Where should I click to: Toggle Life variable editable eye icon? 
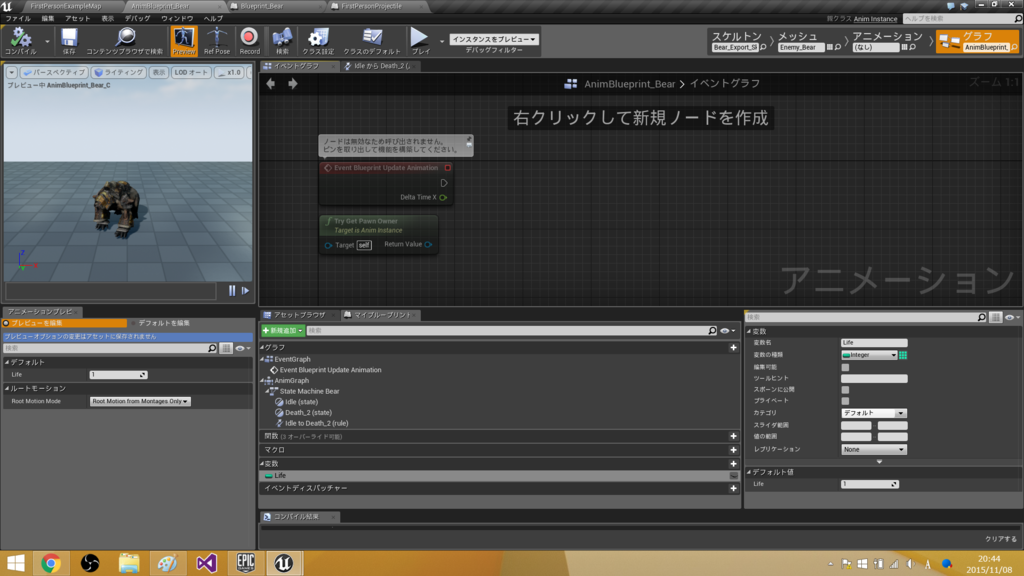[x=733, y=476]
